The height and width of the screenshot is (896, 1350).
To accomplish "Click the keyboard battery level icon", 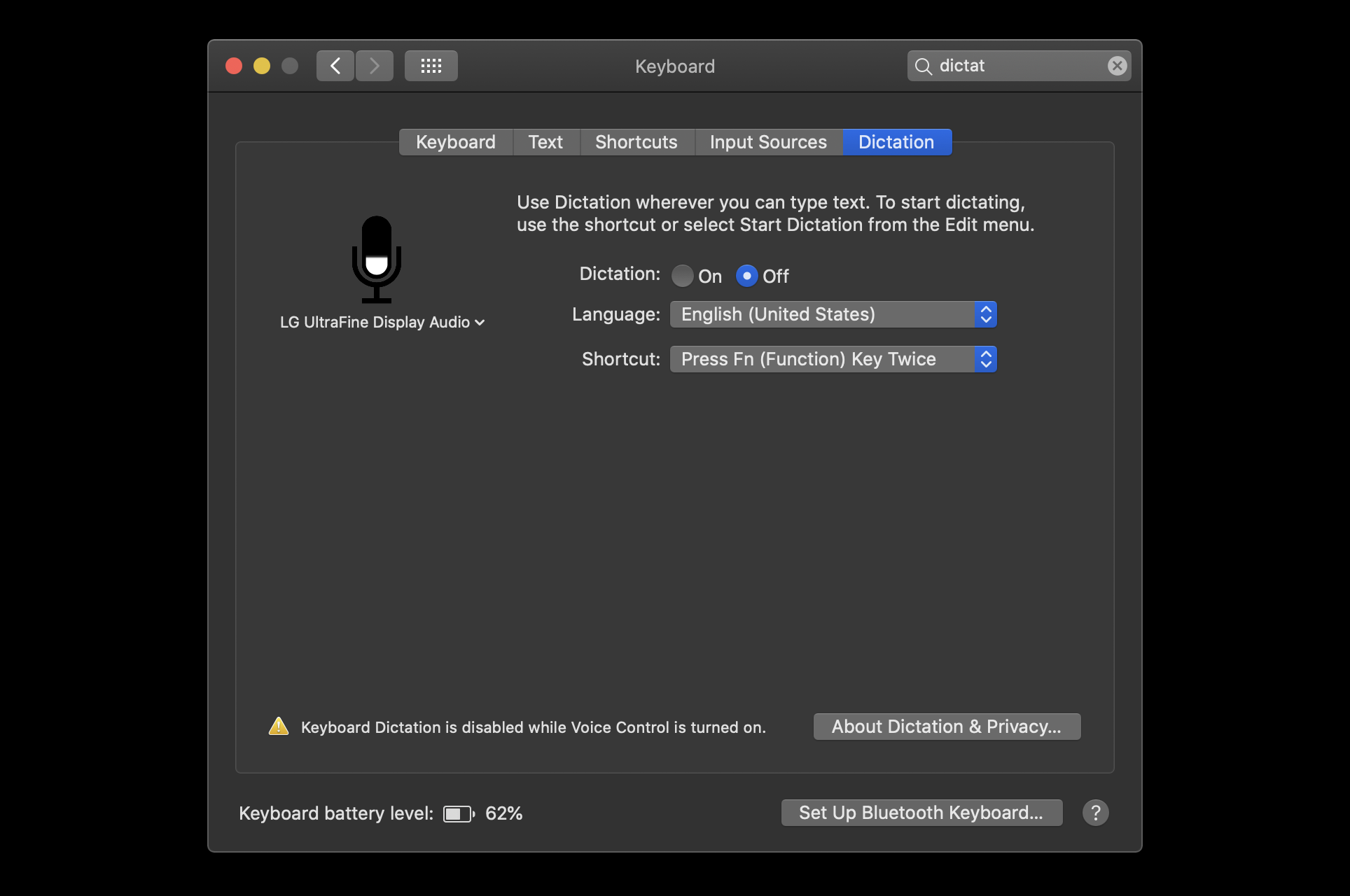I will 459,813.
